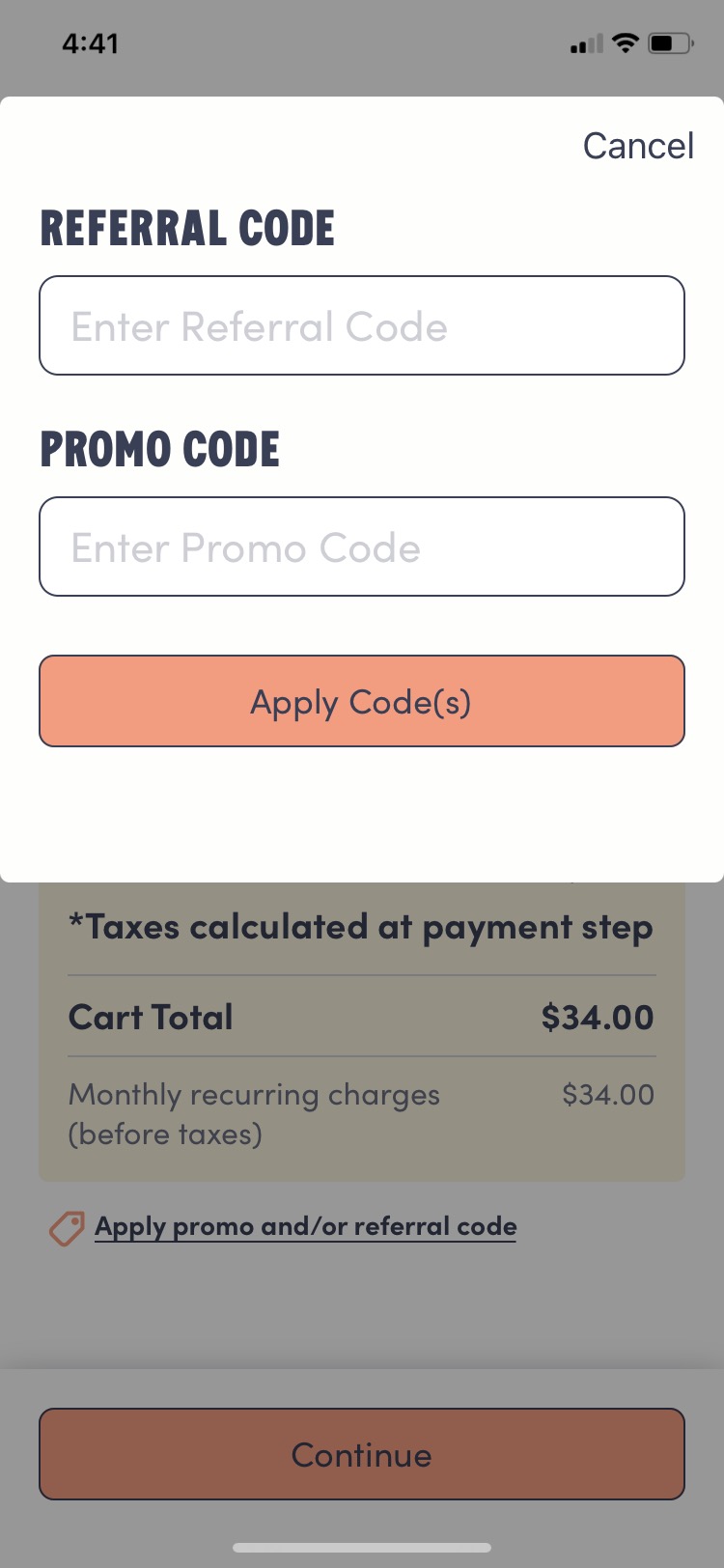Tap the battery indicator icon
This screenshot has height=1568, width=724.
point(670,43)
